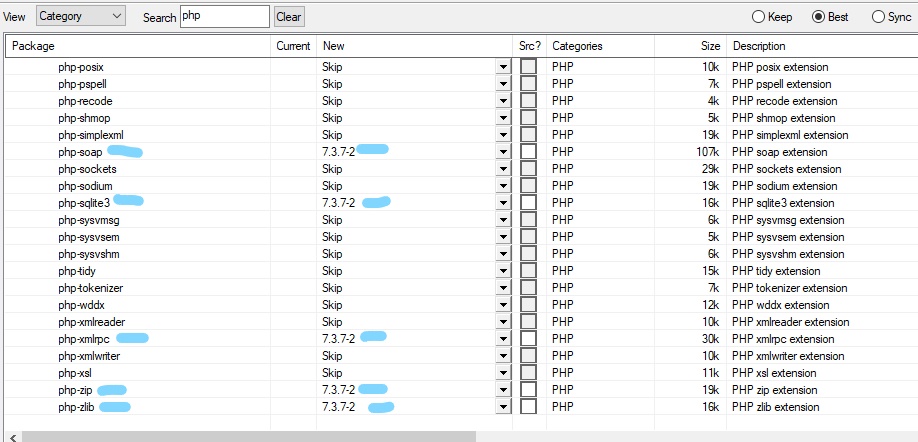Tick source checkbox for php-posix
This screenshot has width=918, height=442.
(528, 67)
